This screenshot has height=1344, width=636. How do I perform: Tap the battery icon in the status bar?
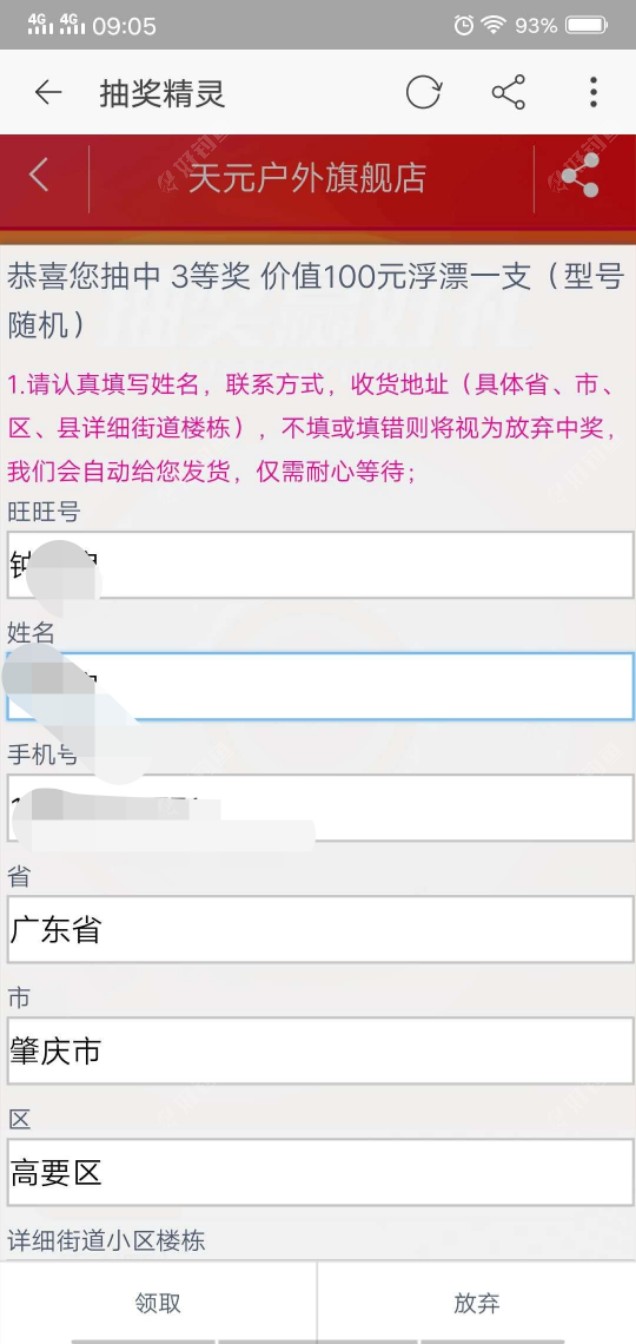pos(586,26)
